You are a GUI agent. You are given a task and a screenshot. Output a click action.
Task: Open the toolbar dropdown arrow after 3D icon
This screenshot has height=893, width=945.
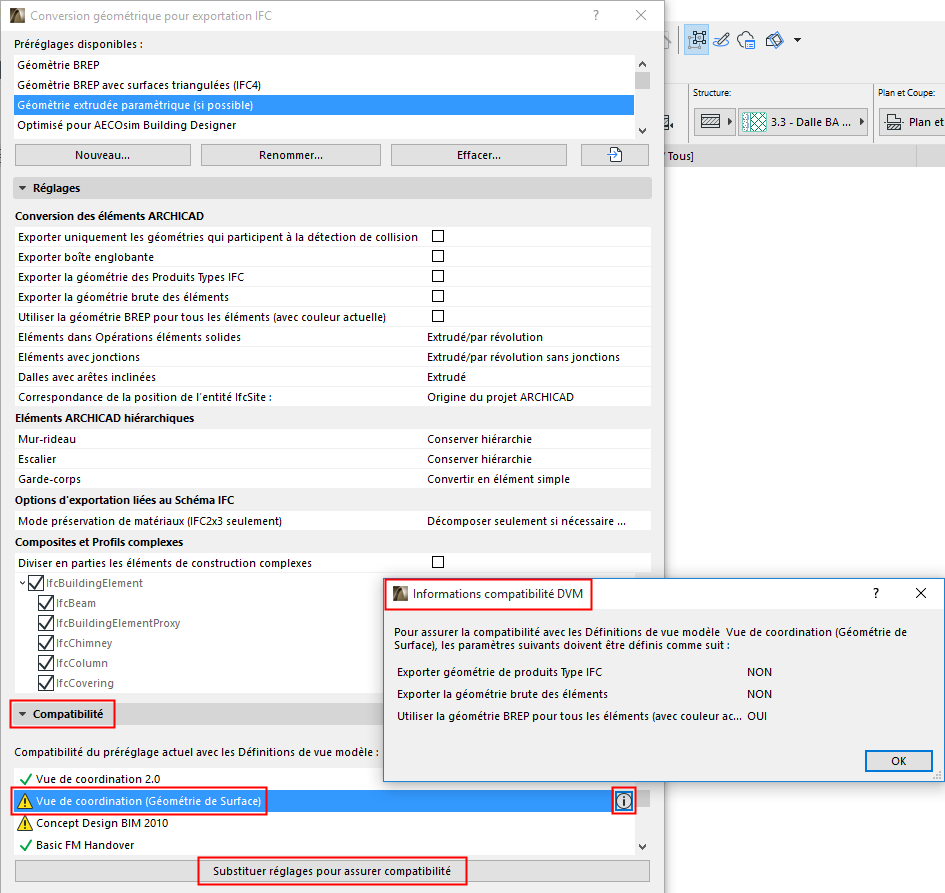pos(797,40)
